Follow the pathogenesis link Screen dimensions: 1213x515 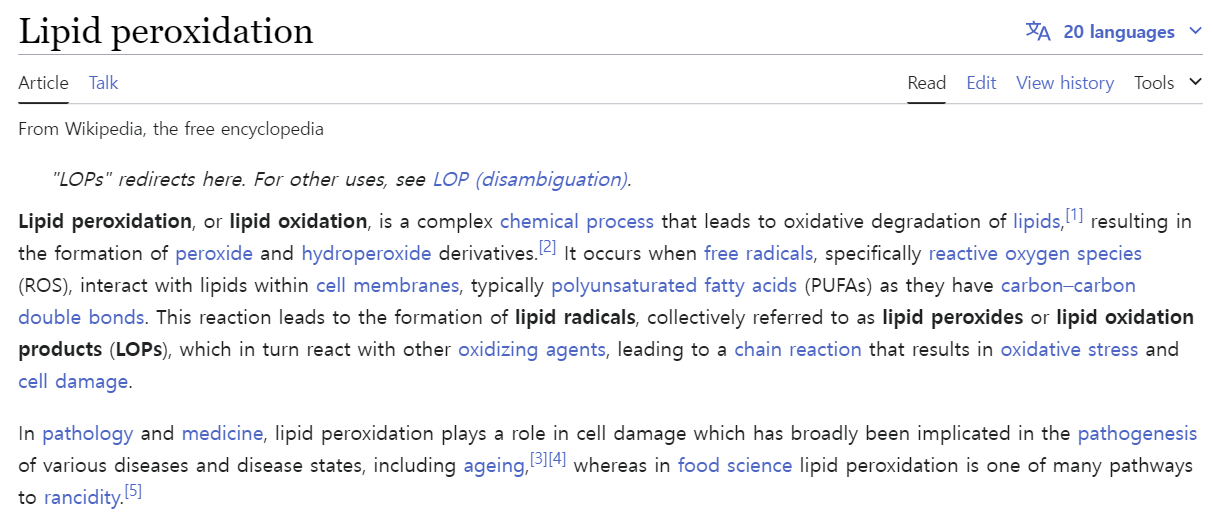click(1137, 433)
